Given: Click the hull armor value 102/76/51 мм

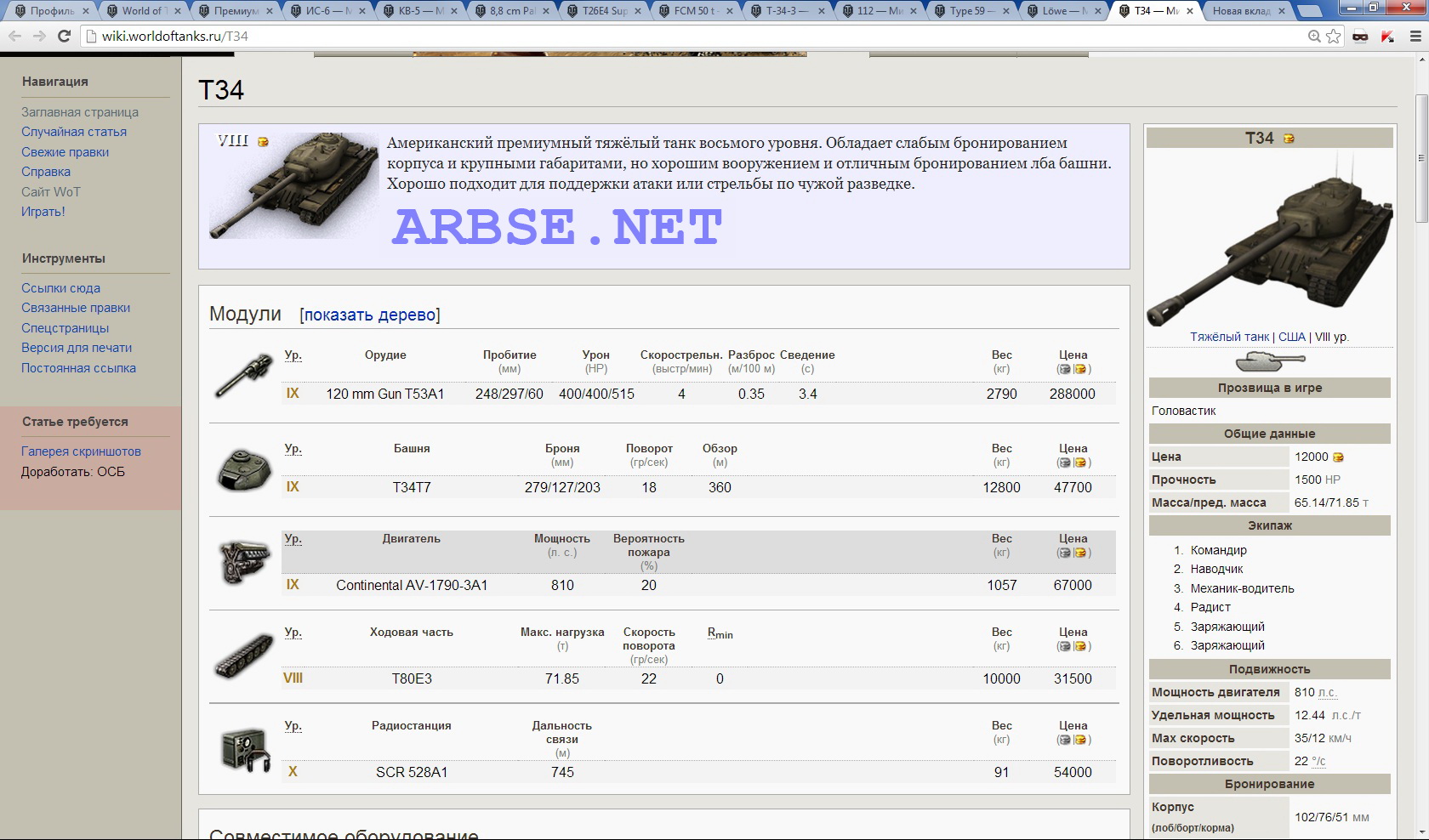Looking at the screenshot, I should pos(1332,817).
